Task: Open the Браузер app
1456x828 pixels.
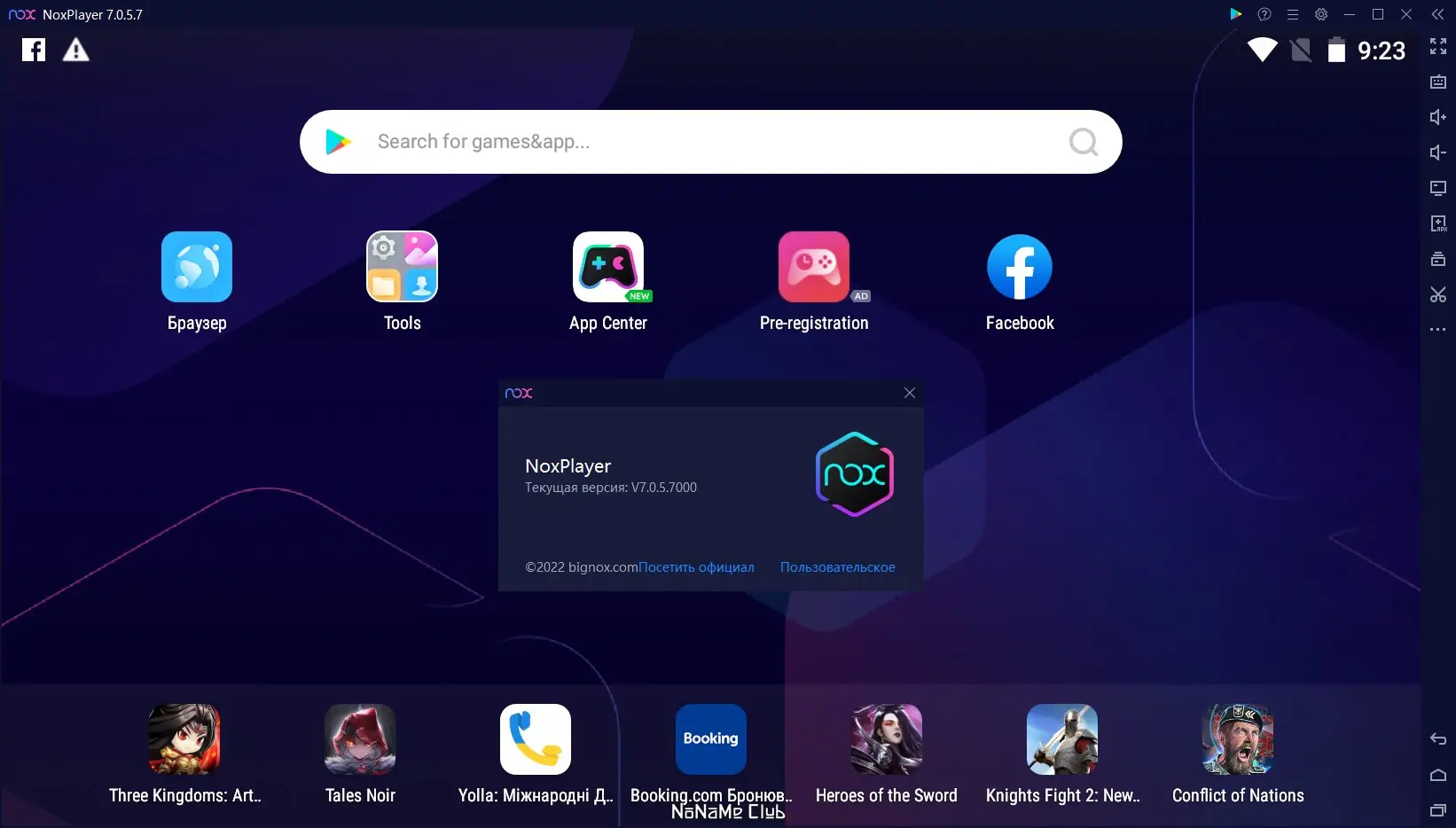Action: pyautogui.click(x=197, y=267)
